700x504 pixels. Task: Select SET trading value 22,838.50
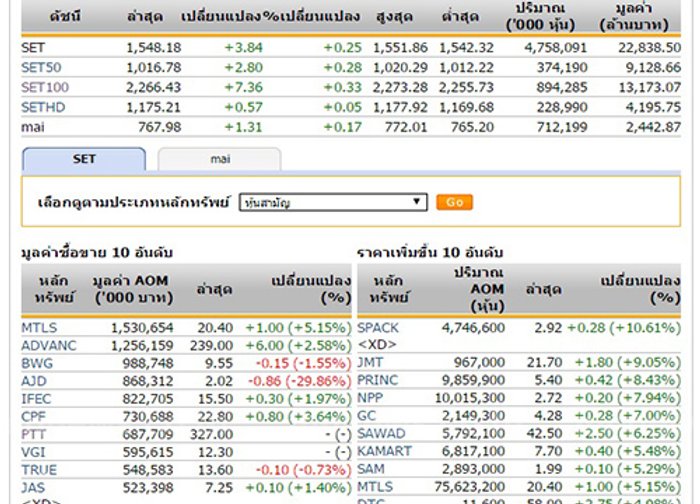[650, 47]
